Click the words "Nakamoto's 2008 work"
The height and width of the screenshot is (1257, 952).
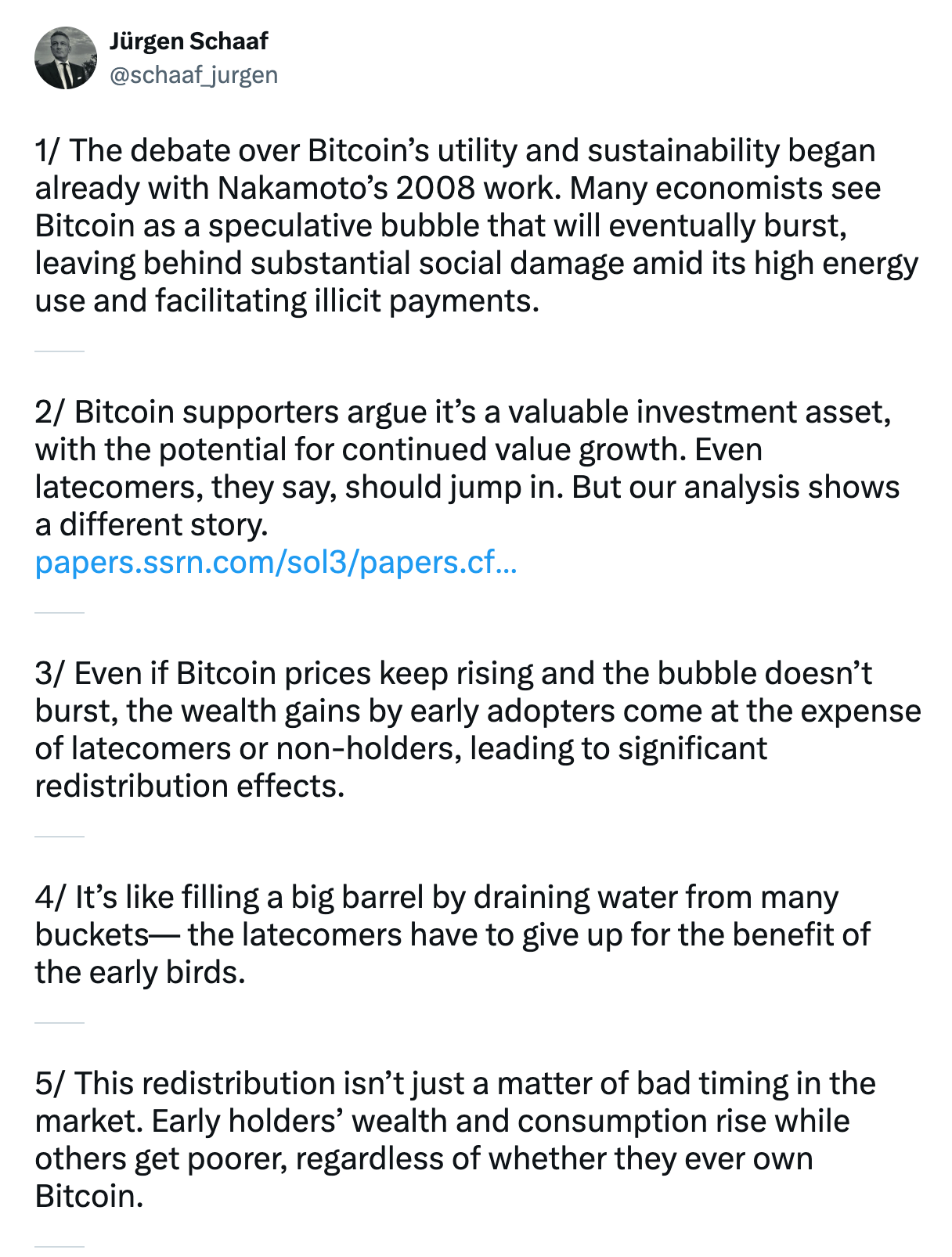[385, 189]
